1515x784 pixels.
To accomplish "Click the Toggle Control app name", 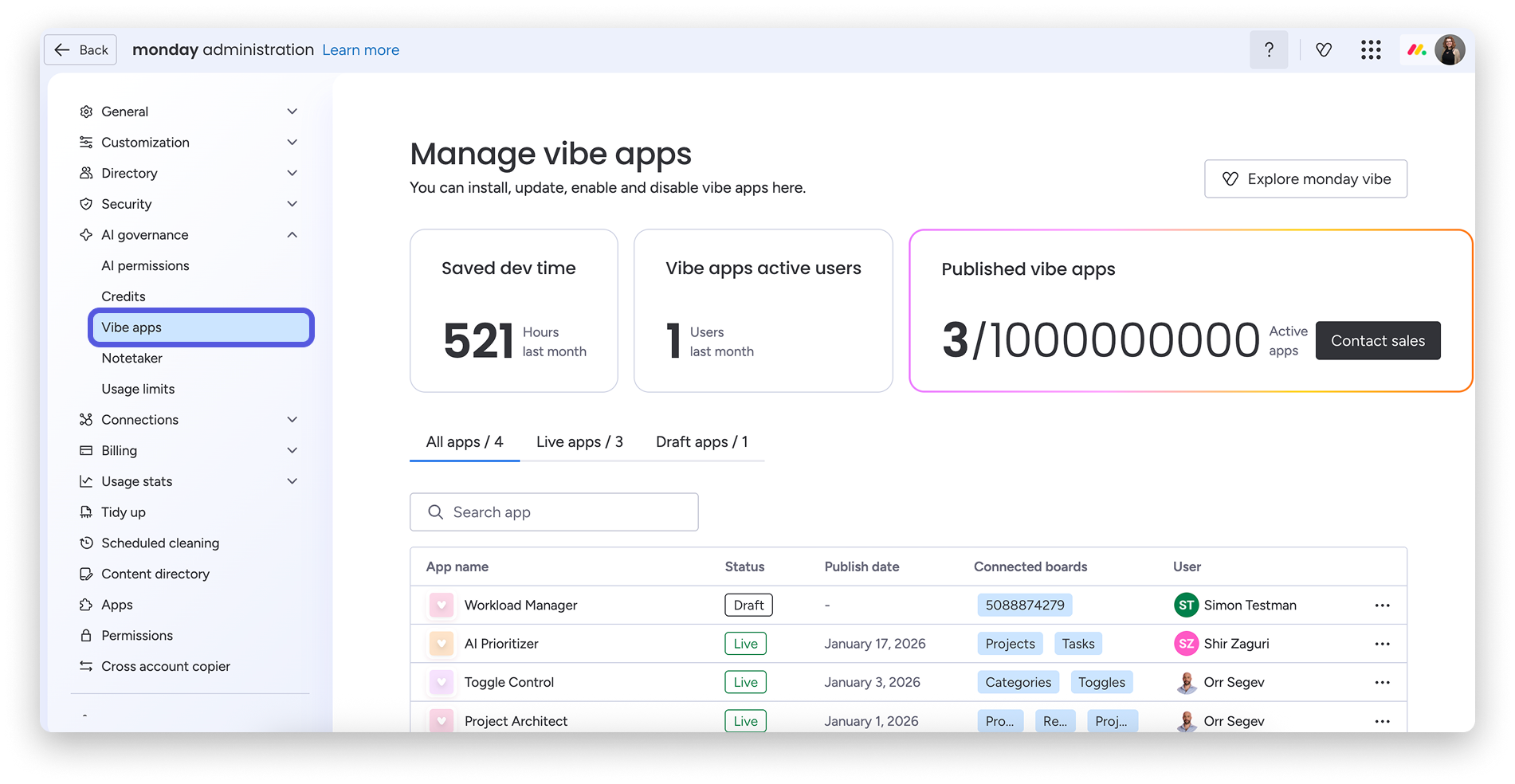I will click(x=509, y=683).
